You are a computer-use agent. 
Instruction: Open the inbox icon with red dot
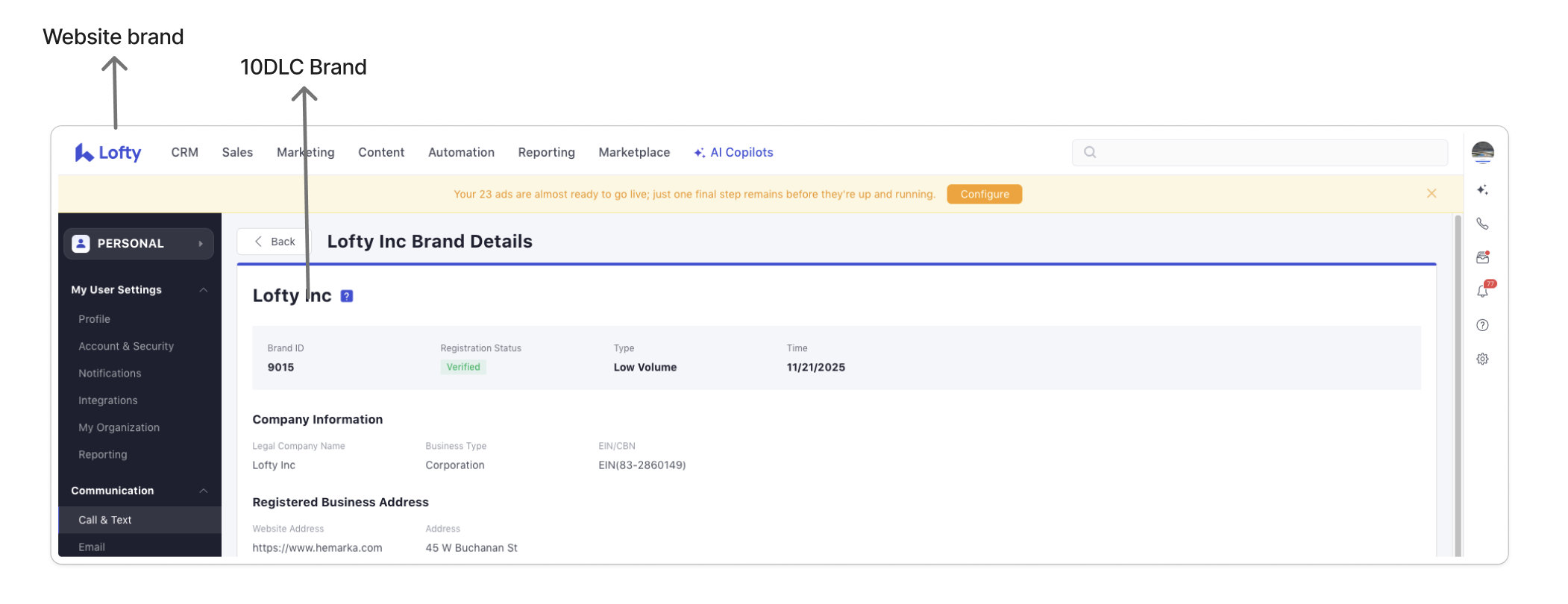pos(1482,258)
